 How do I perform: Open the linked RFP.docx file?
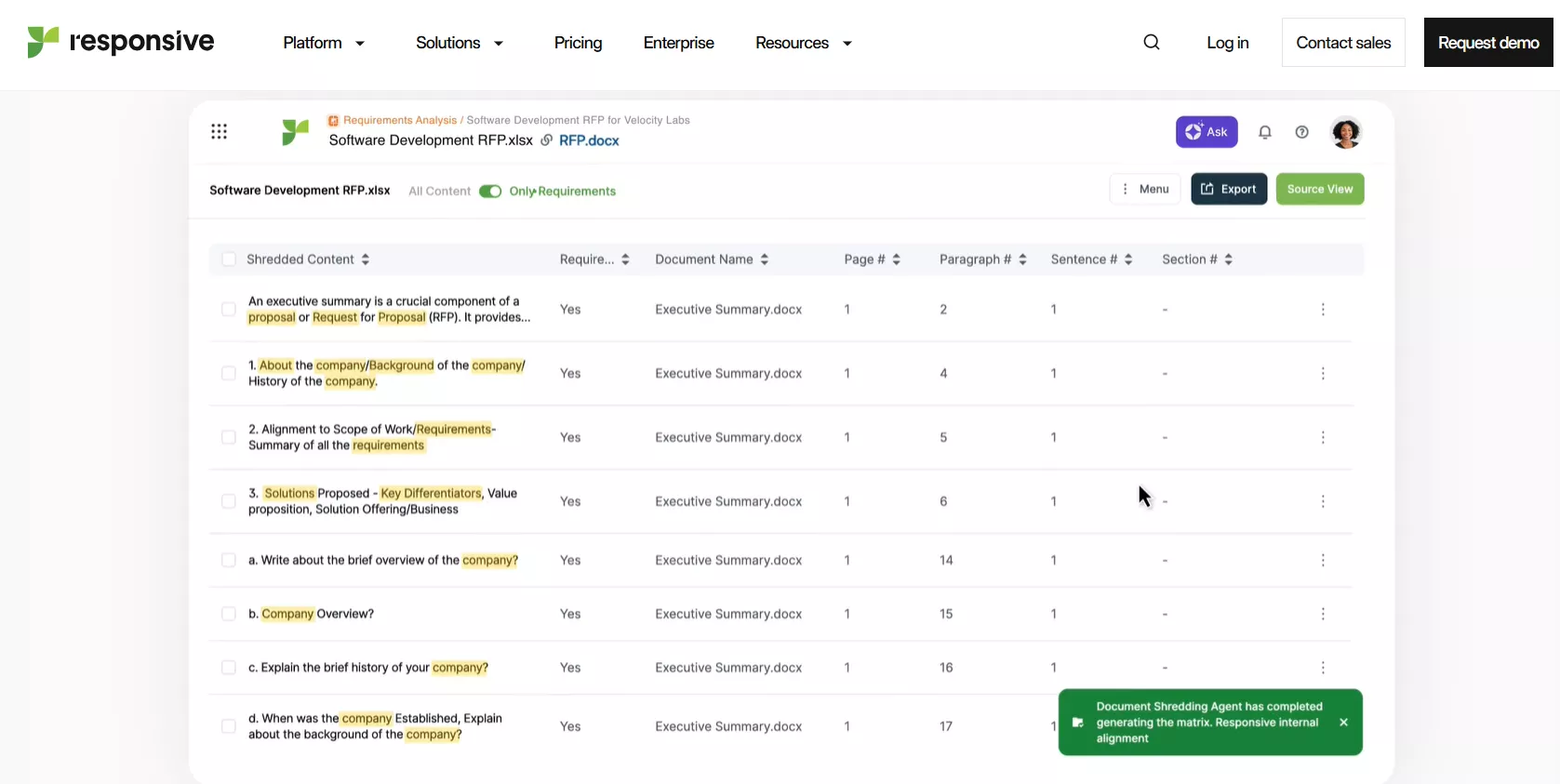point(588,140)
